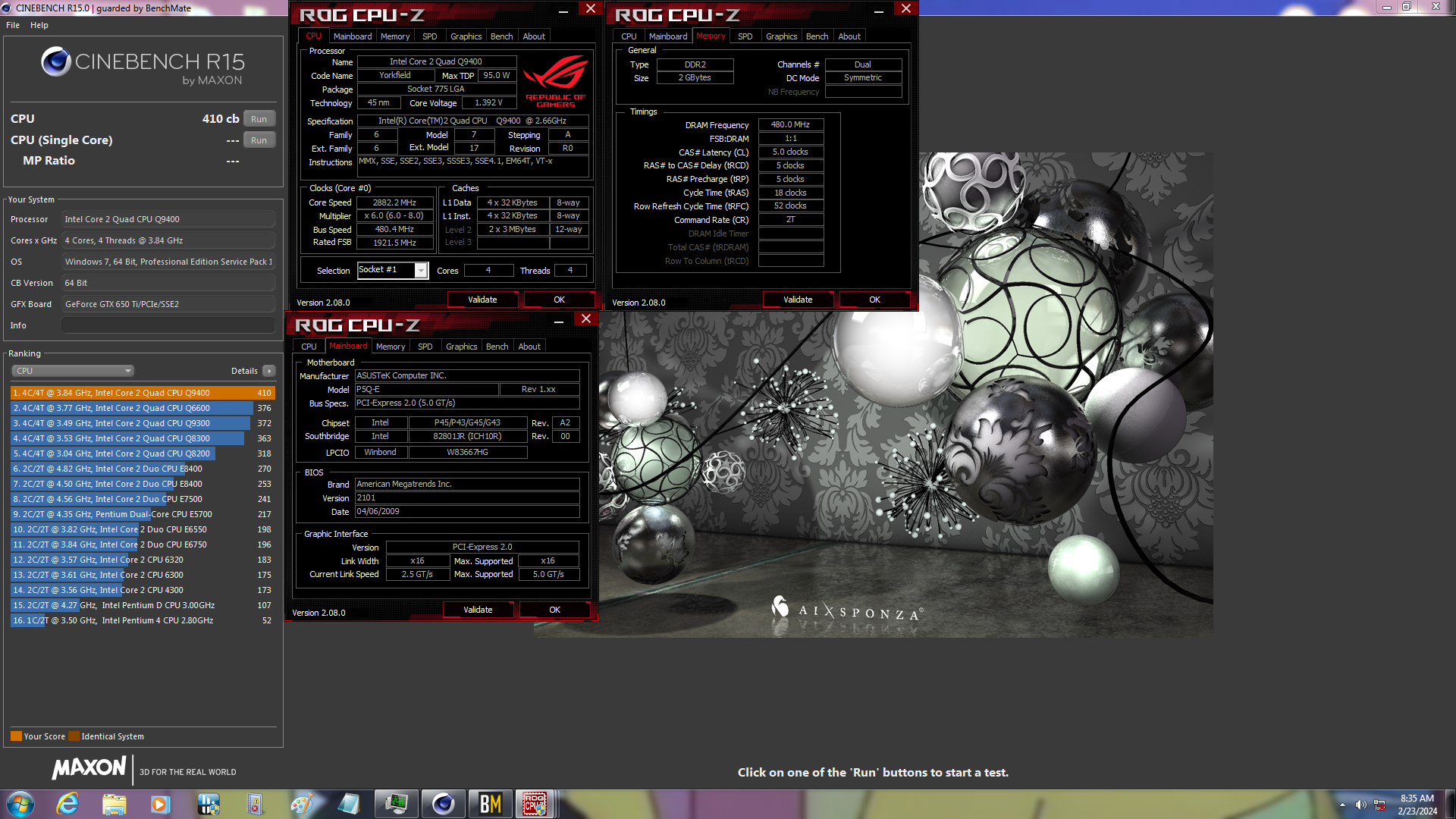Switch to the BenchMate BM taskbar icon

click(x=490, y=804)
